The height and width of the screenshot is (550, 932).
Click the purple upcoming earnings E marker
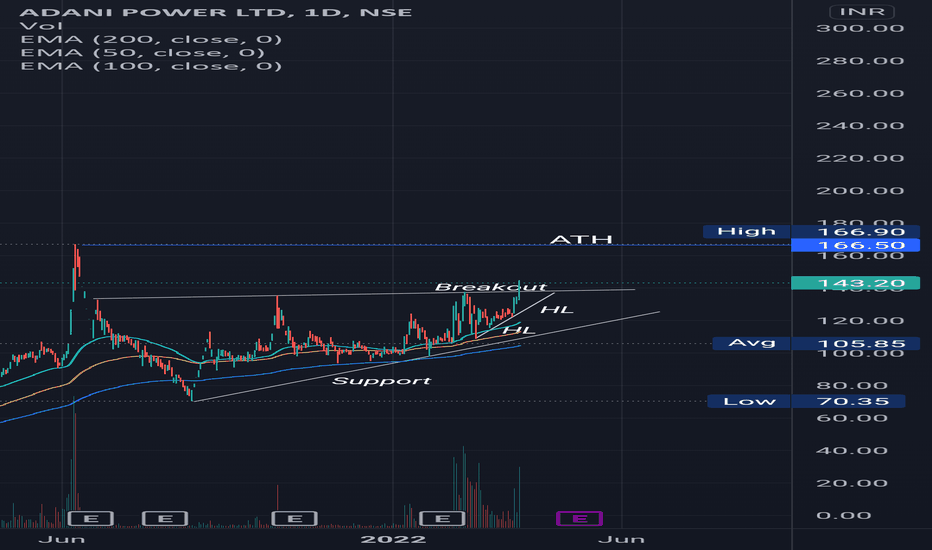pos(580,518)
